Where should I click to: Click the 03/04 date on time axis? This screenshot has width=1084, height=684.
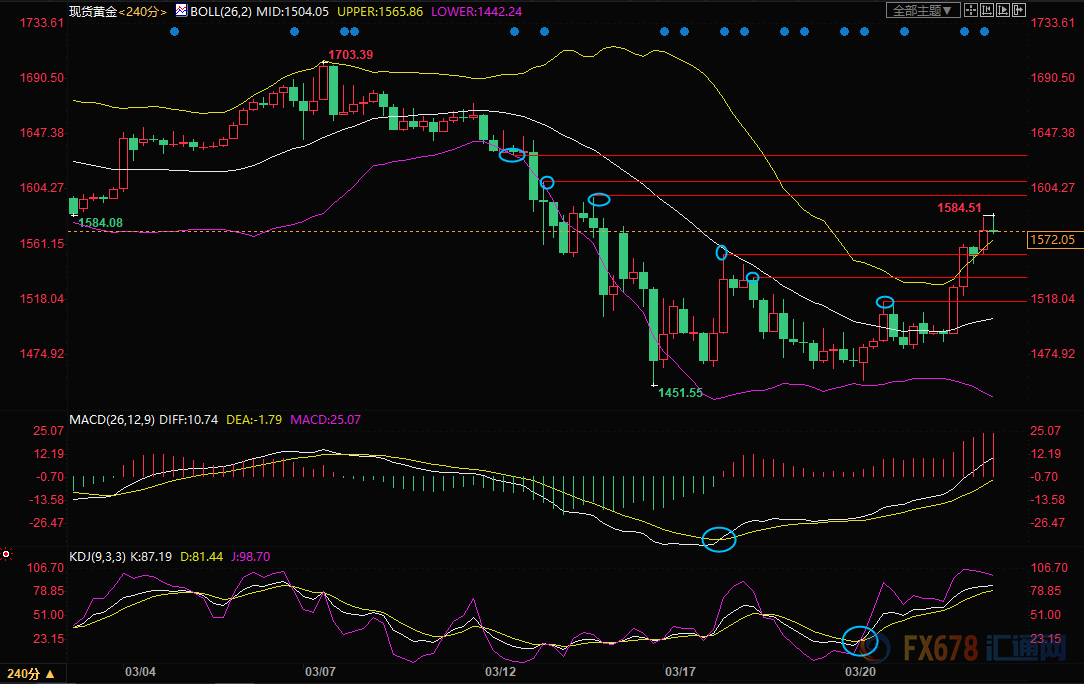coord(140,672)
